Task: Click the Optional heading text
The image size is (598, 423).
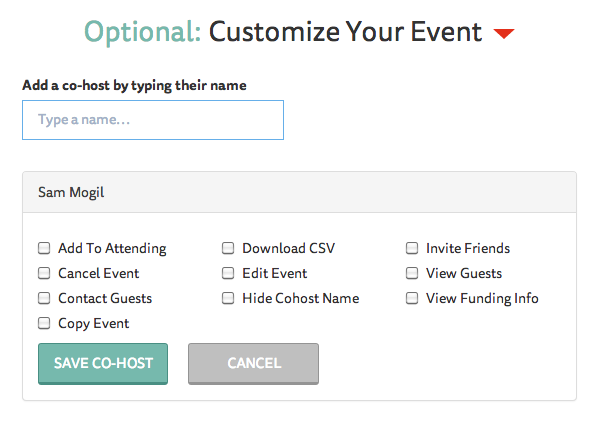Action: [x=142, y=32]
